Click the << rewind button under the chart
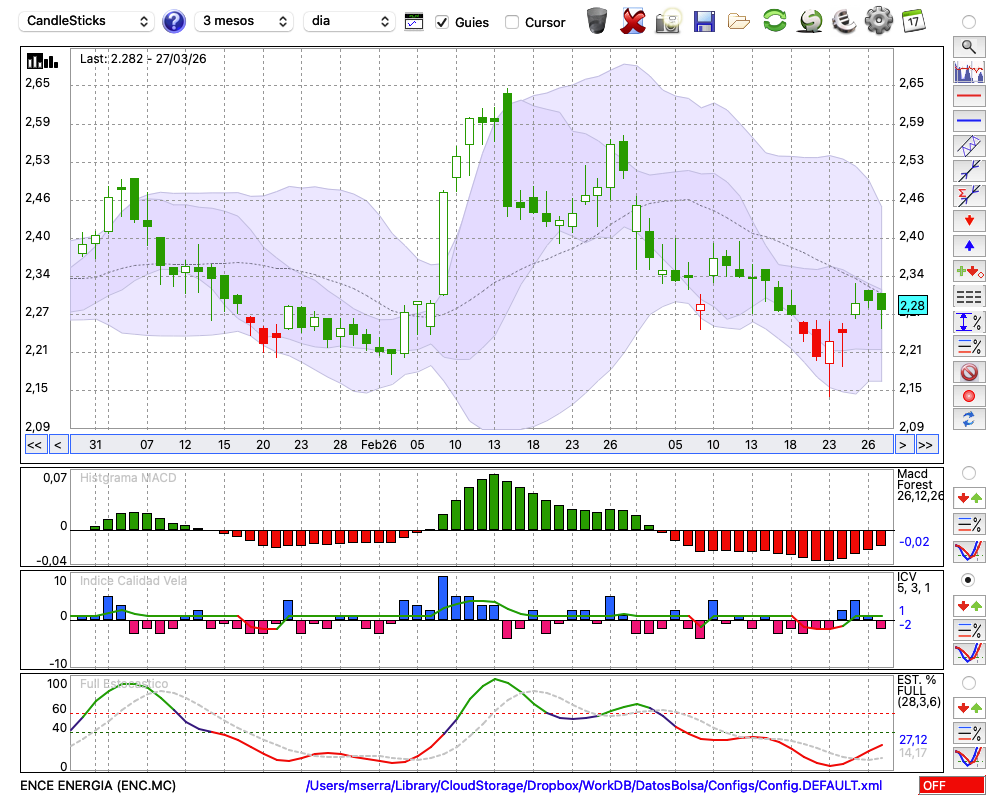 click(34, 445)
